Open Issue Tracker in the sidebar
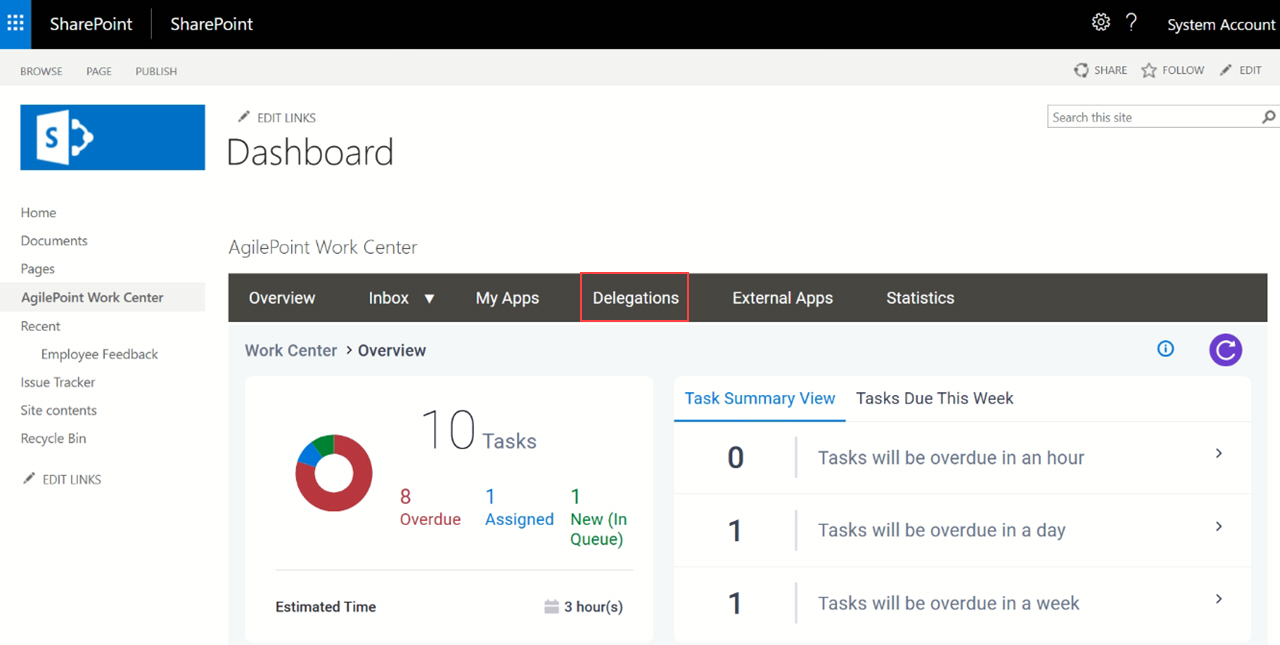The image size is (1280, 645). click(58, 382)
